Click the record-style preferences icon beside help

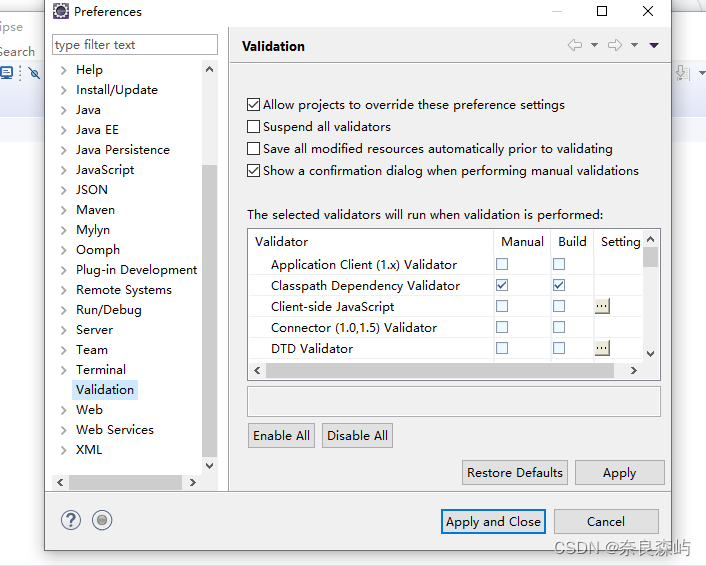(102, 520)
